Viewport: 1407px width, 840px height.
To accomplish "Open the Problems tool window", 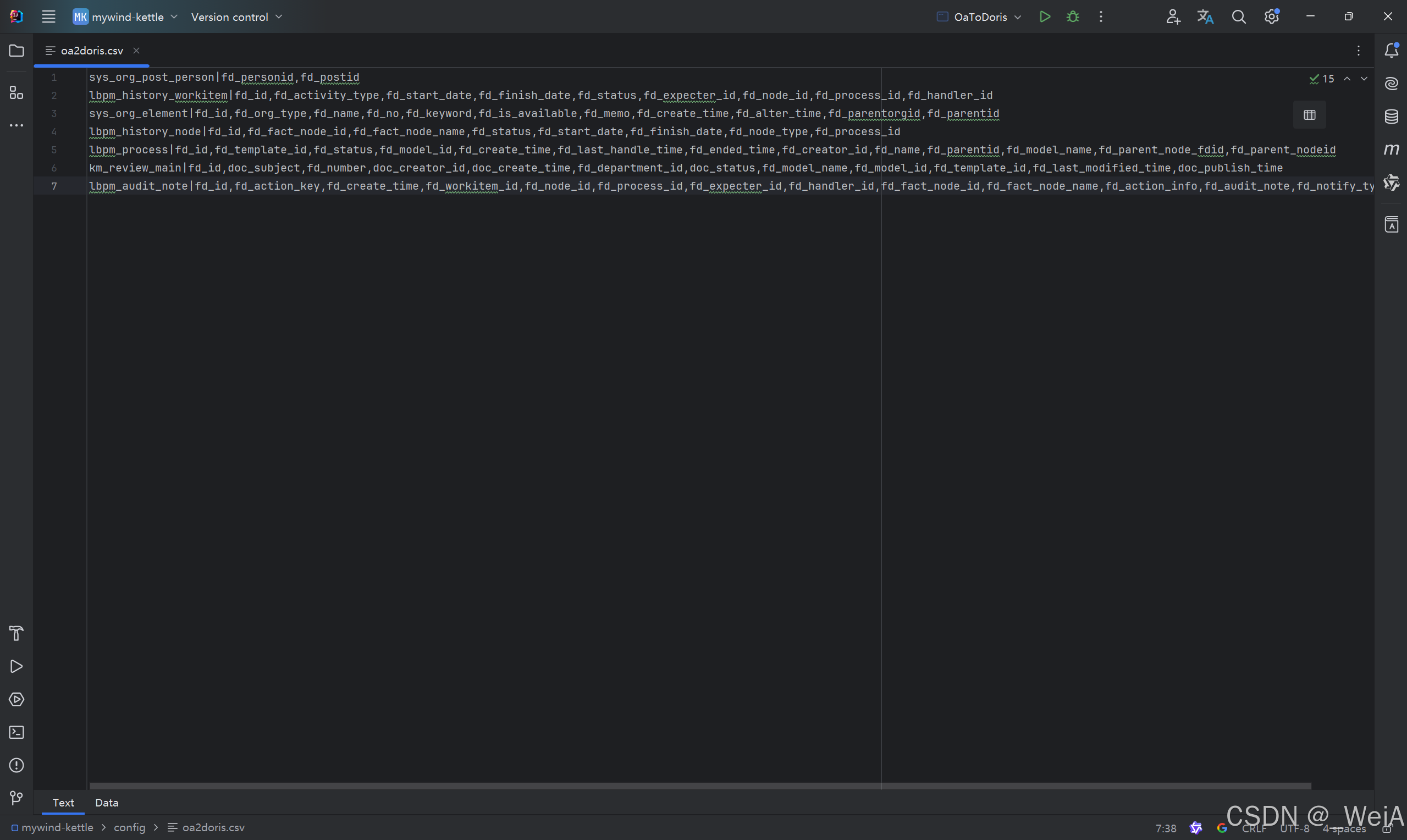I will (16, 765).
